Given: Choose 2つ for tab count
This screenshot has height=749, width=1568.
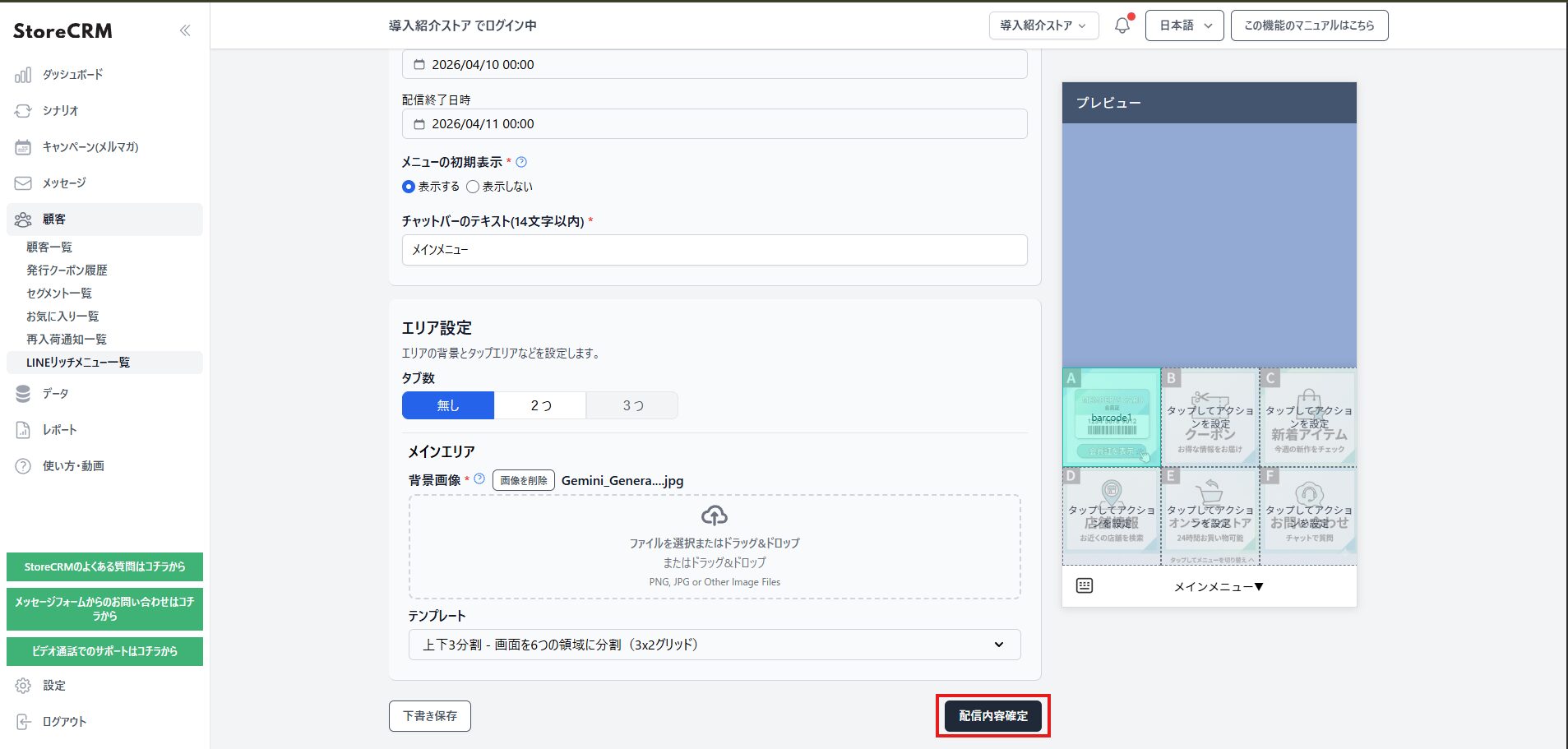Looking at the screenshot, I should (x=540, y=405).
